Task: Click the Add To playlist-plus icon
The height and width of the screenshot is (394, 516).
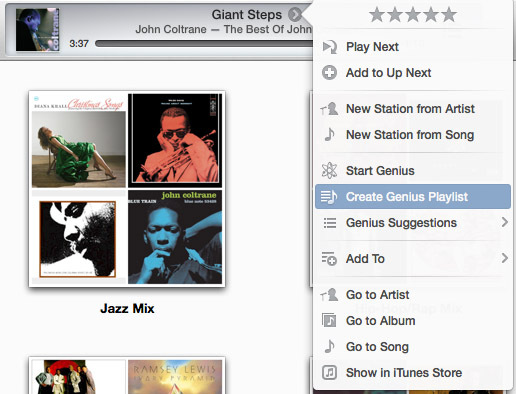Action: [329, 259]
